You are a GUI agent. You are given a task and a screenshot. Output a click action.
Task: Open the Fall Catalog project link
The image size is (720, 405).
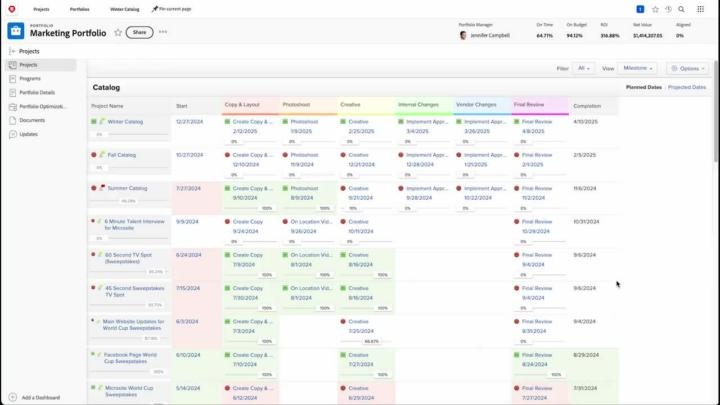[122, 155]
